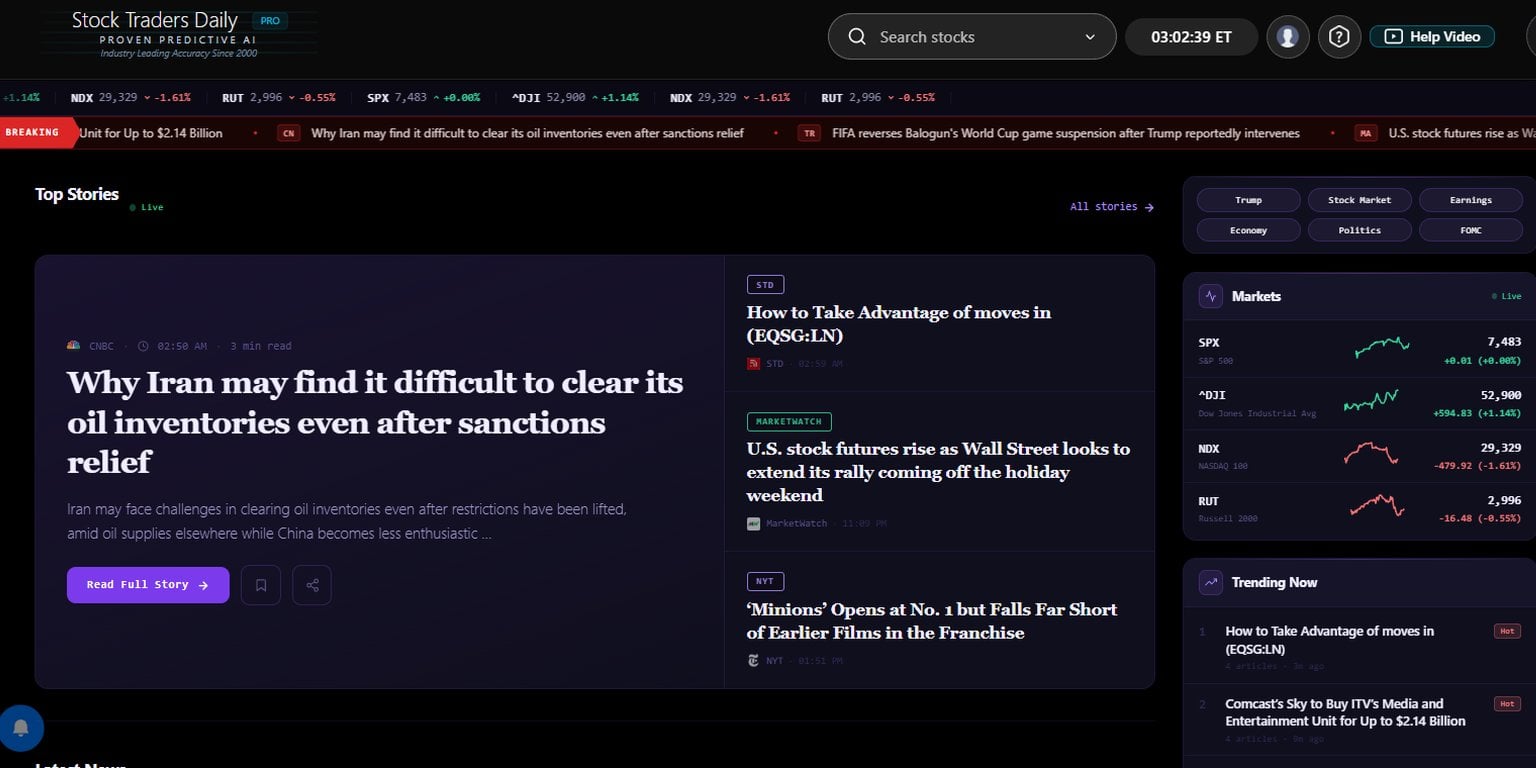
Task: Click the CNBC peacock logo icon
Action: pyautogui.click(x=74, y=346)
